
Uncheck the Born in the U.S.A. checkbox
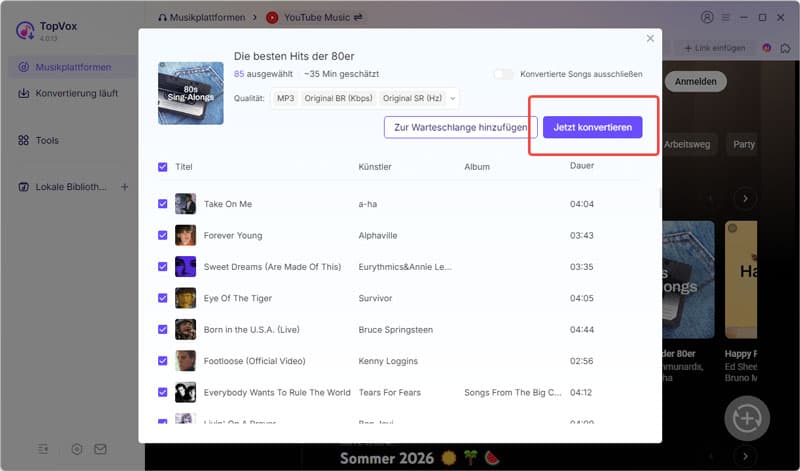click(163, 329)
